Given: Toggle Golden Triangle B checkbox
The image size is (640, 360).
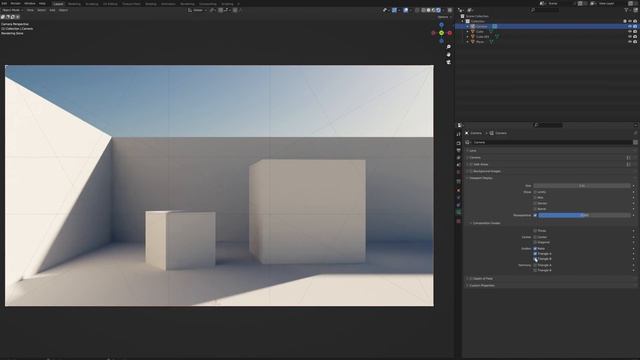Looking at the screenshot, I should (535, 259).
